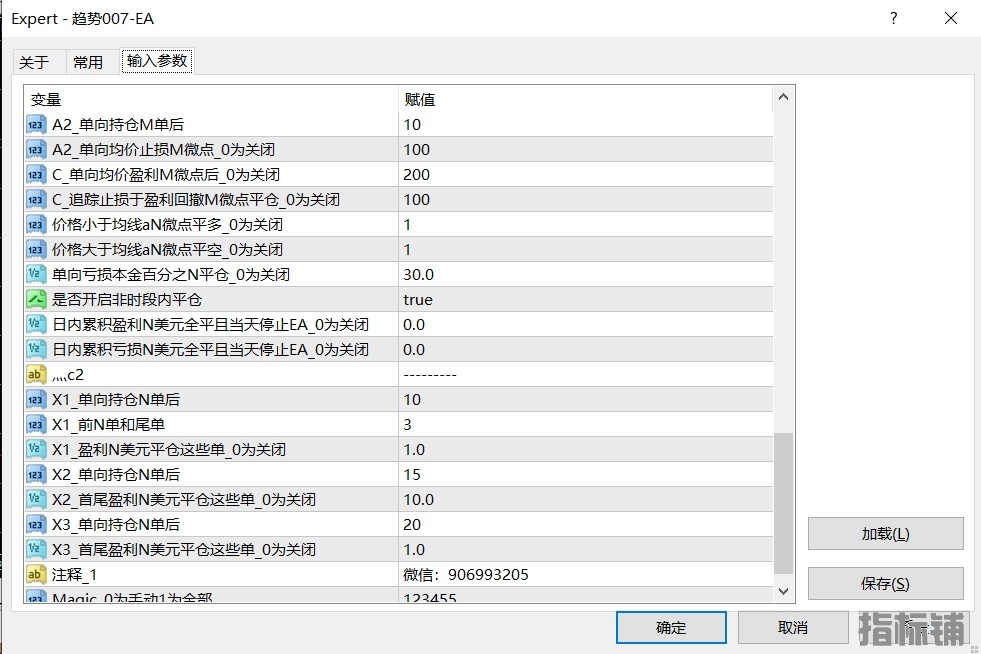The image size is (981, 654).
Task: Select the 注释_1 variable name
Action: [74, 575]
